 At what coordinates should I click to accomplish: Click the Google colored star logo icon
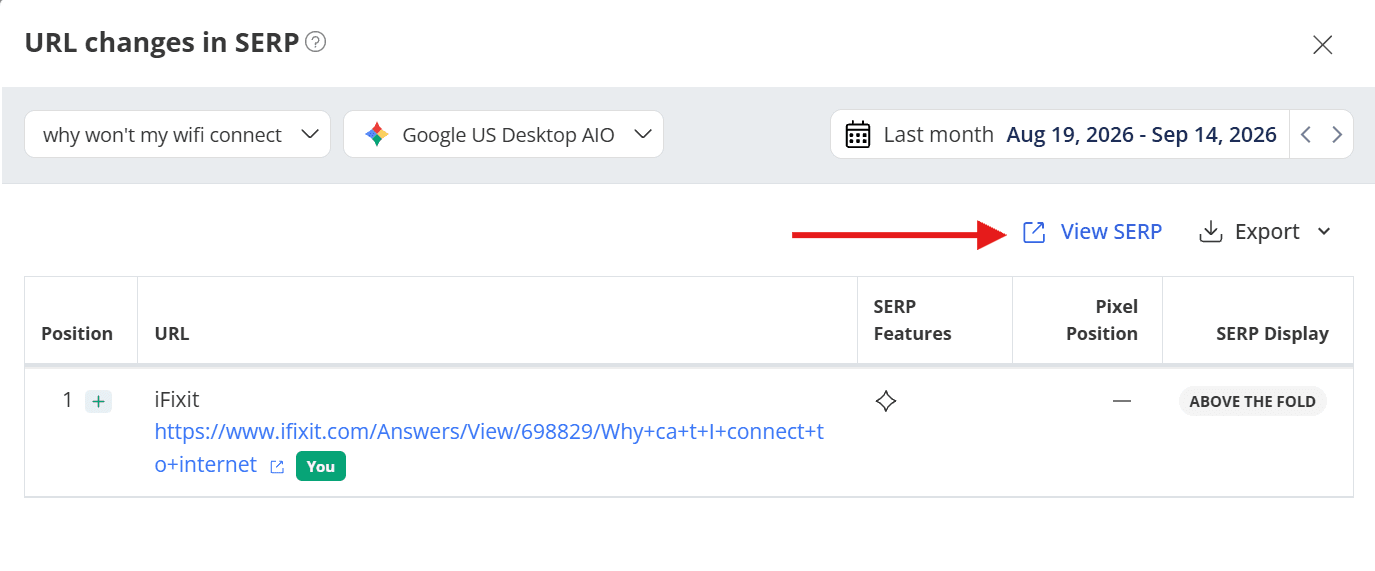(376, 134)
